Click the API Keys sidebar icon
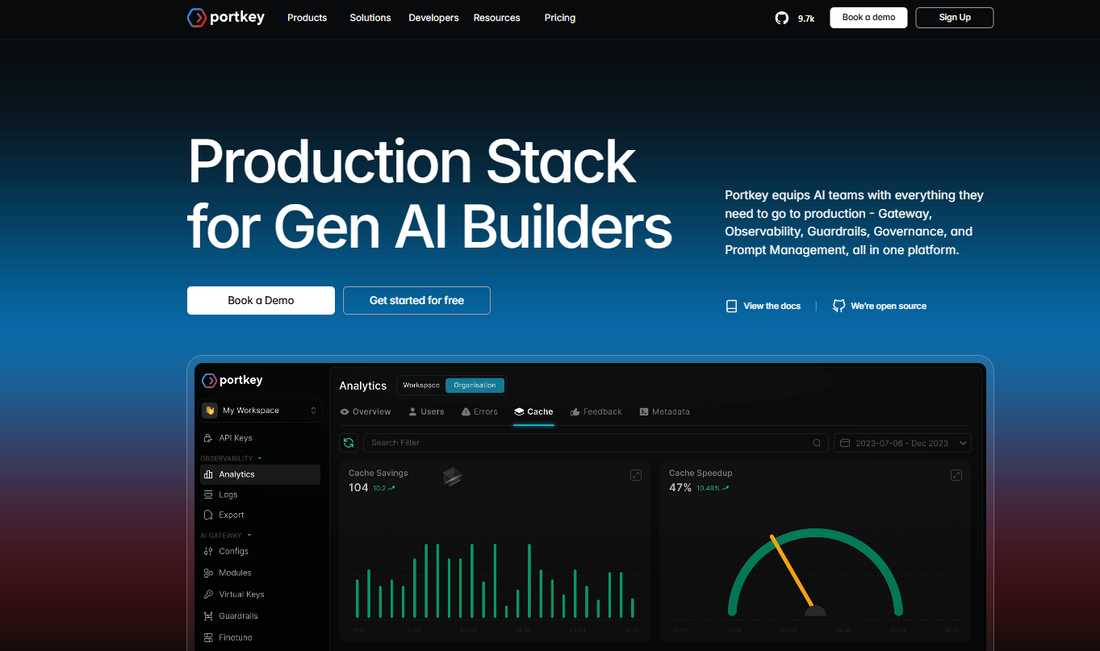 pos(208,438)
